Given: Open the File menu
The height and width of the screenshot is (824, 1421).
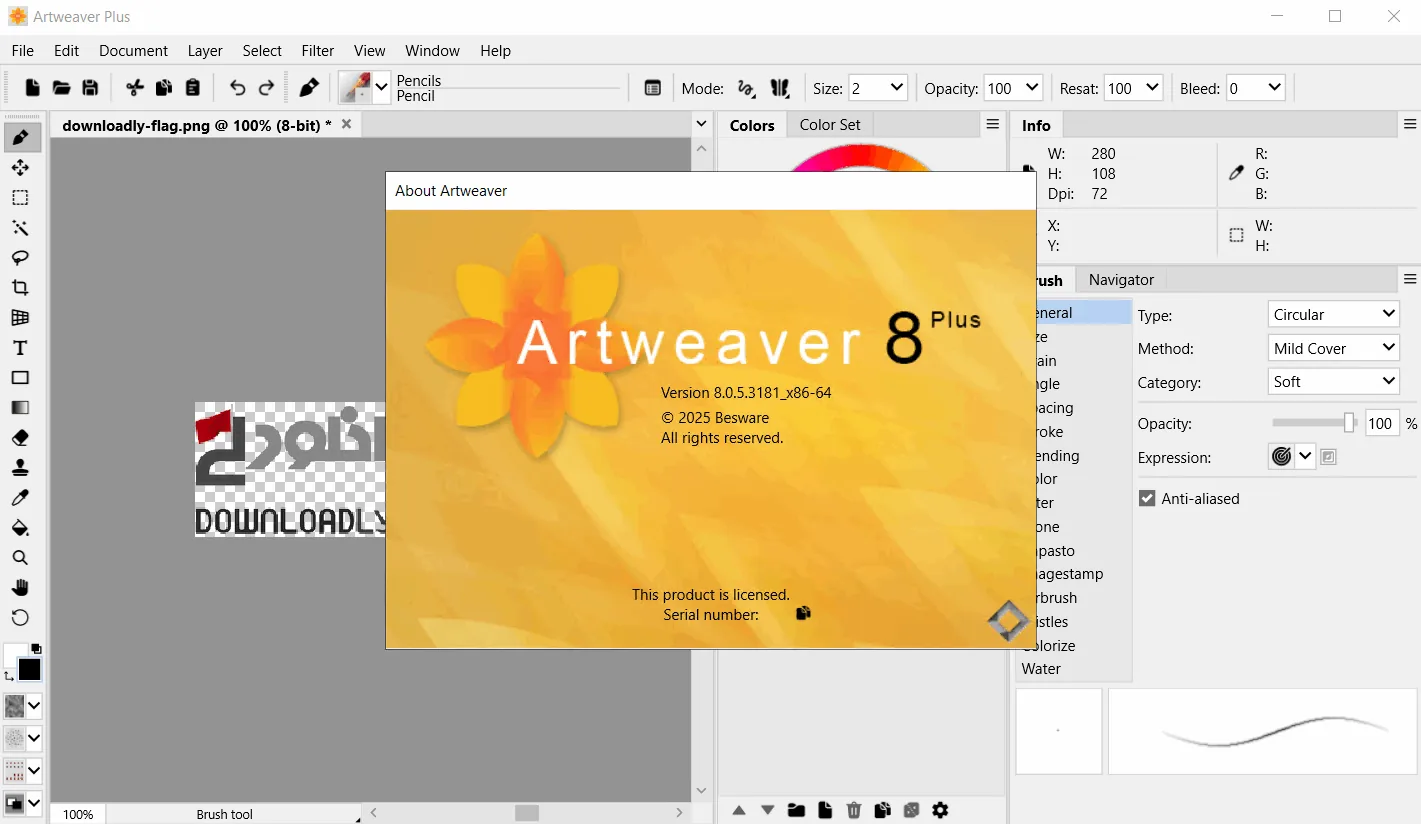Looking at the screenshot, I should [x=22, y=50].
